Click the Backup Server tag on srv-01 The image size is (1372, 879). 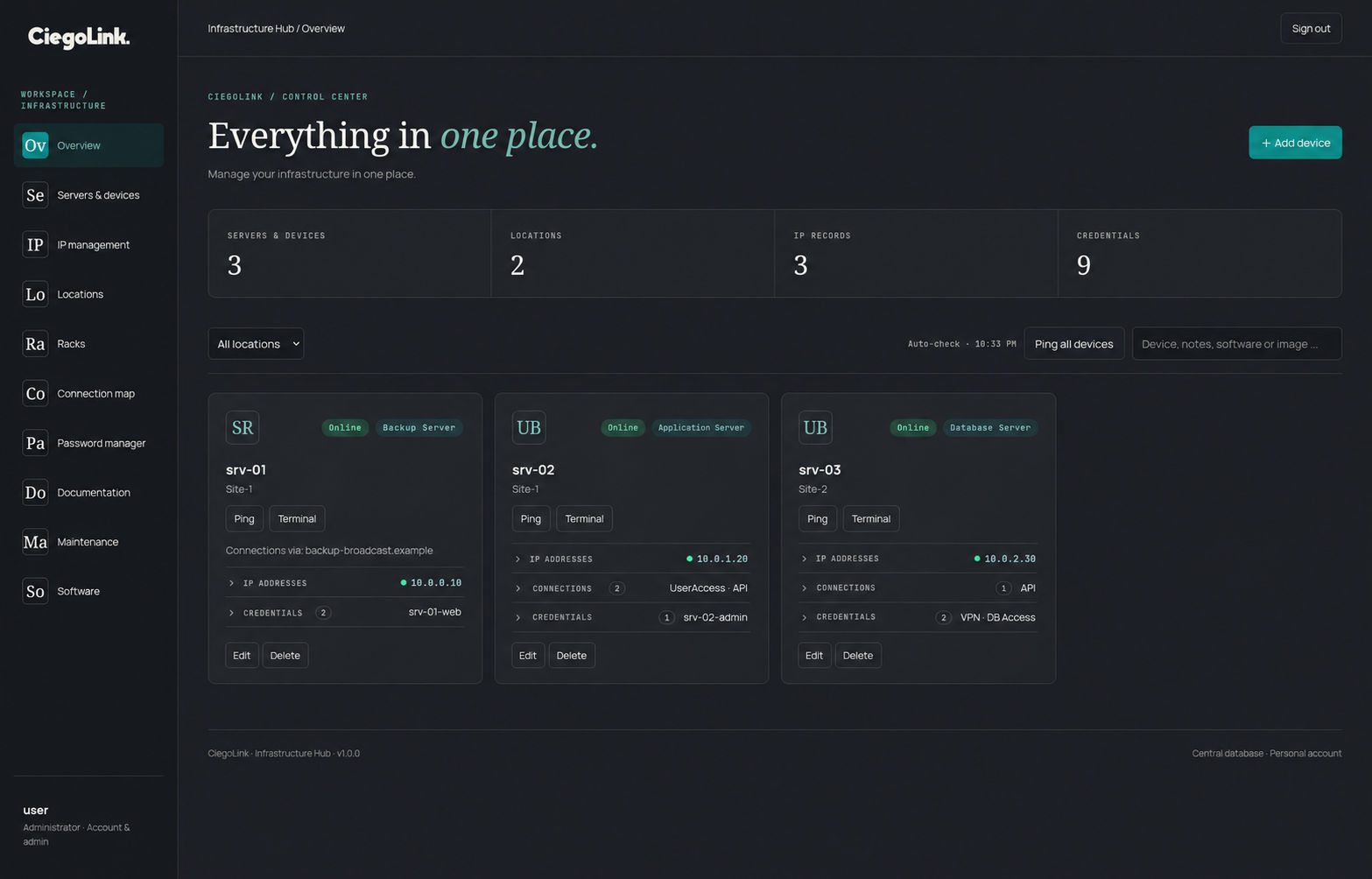tap(419, 427)
